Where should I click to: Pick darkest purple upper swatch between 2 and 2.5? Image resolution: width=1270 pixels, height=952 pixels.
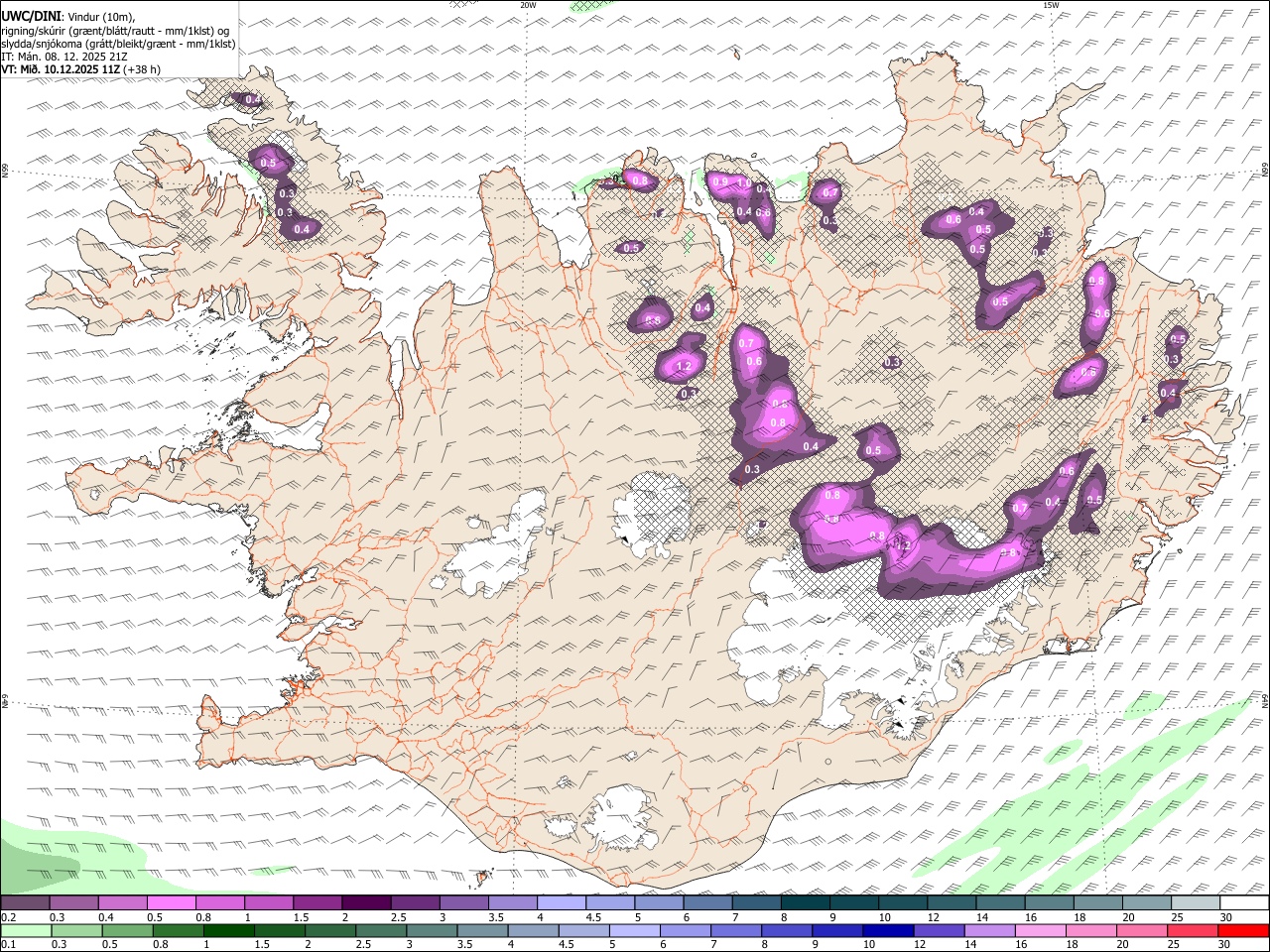point(365,902)
